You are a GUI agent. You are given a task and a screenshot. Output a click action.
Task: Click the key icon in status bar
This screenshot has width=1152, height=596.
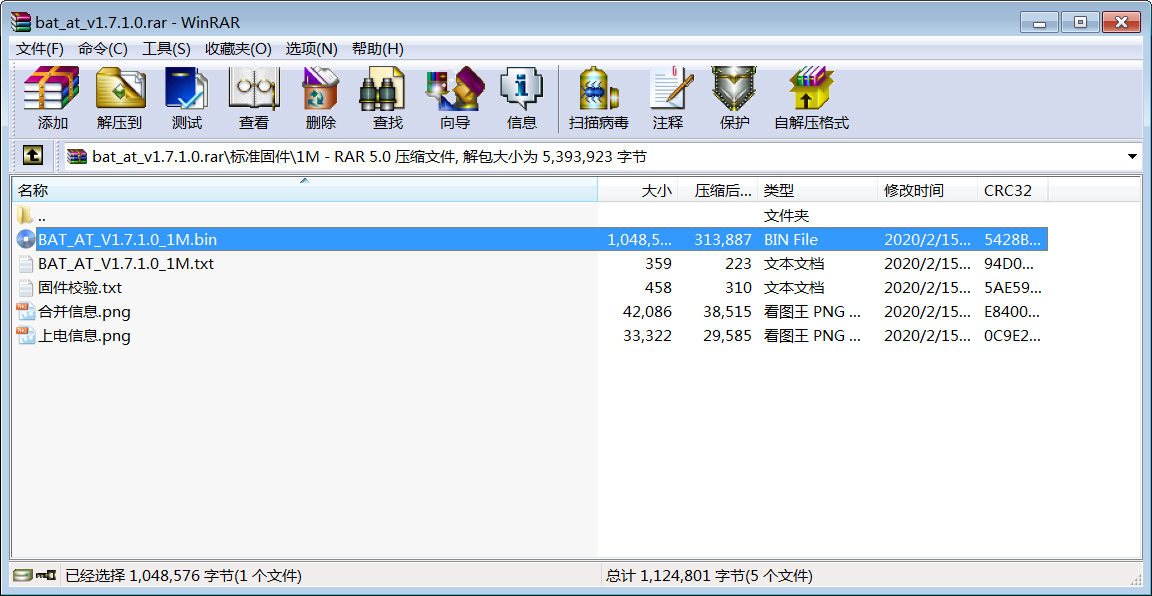tap(48, 575)
